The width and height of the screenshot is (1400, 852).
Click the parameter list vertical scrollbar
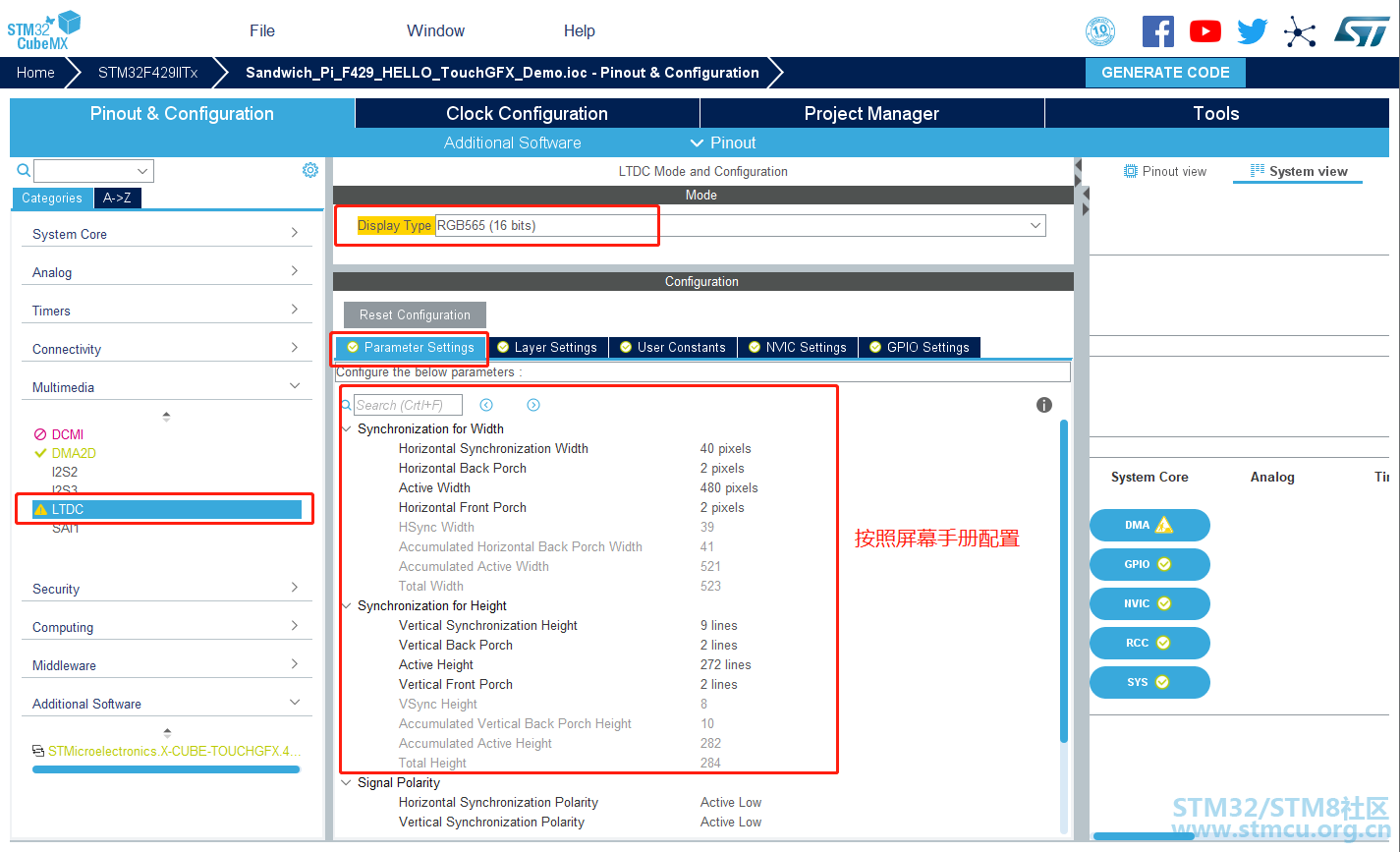(x=1064, y=580)
